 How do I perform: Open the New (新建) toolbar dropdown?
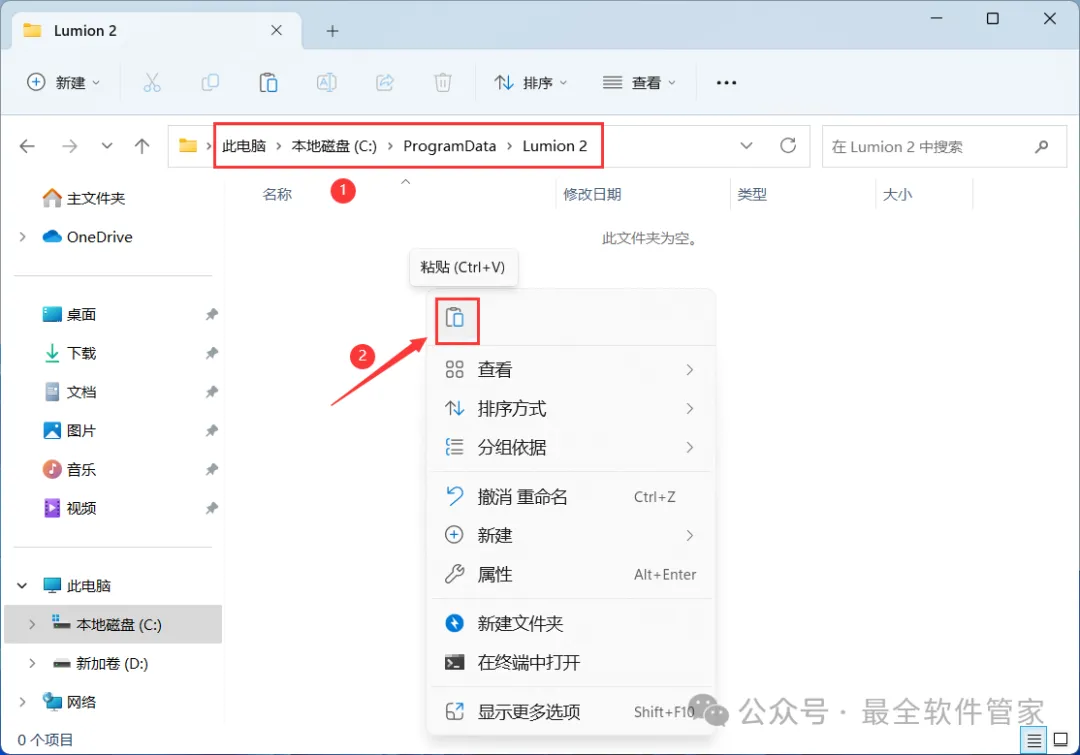point(63,83)
